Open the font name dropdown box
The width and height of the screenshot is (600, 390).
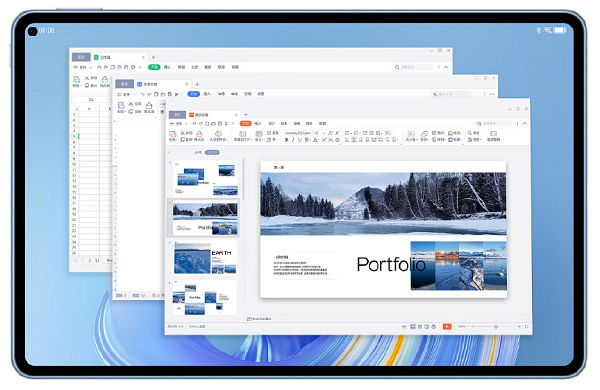[298, 133]
